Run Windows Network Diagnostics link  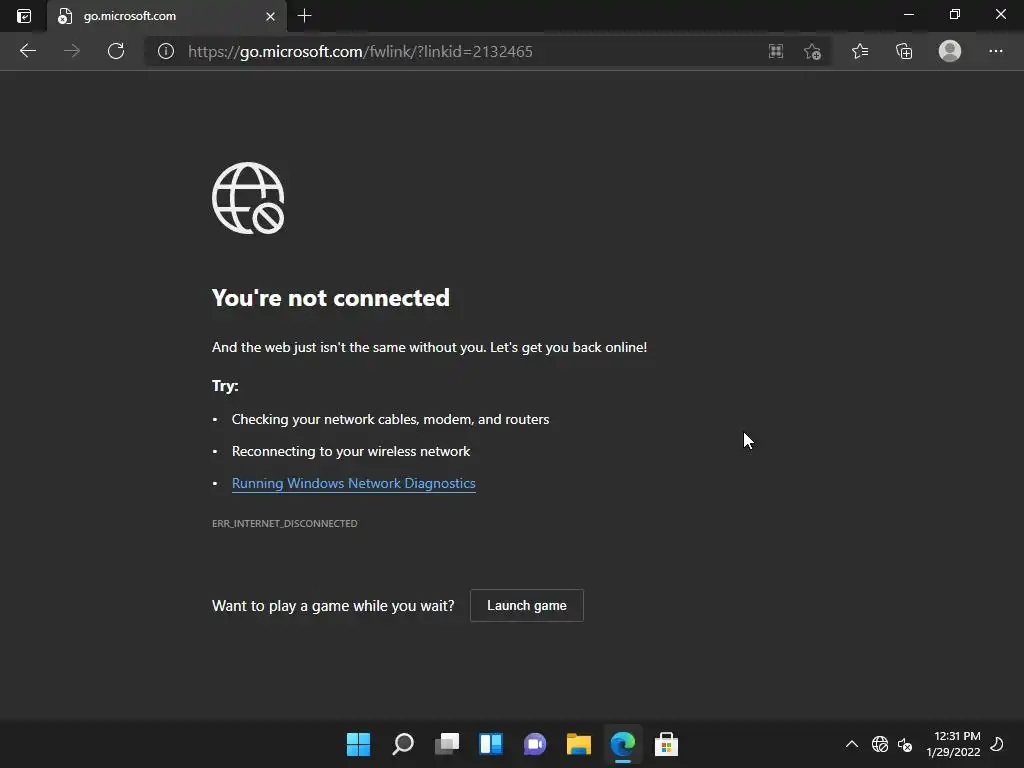tap(353, 483)
